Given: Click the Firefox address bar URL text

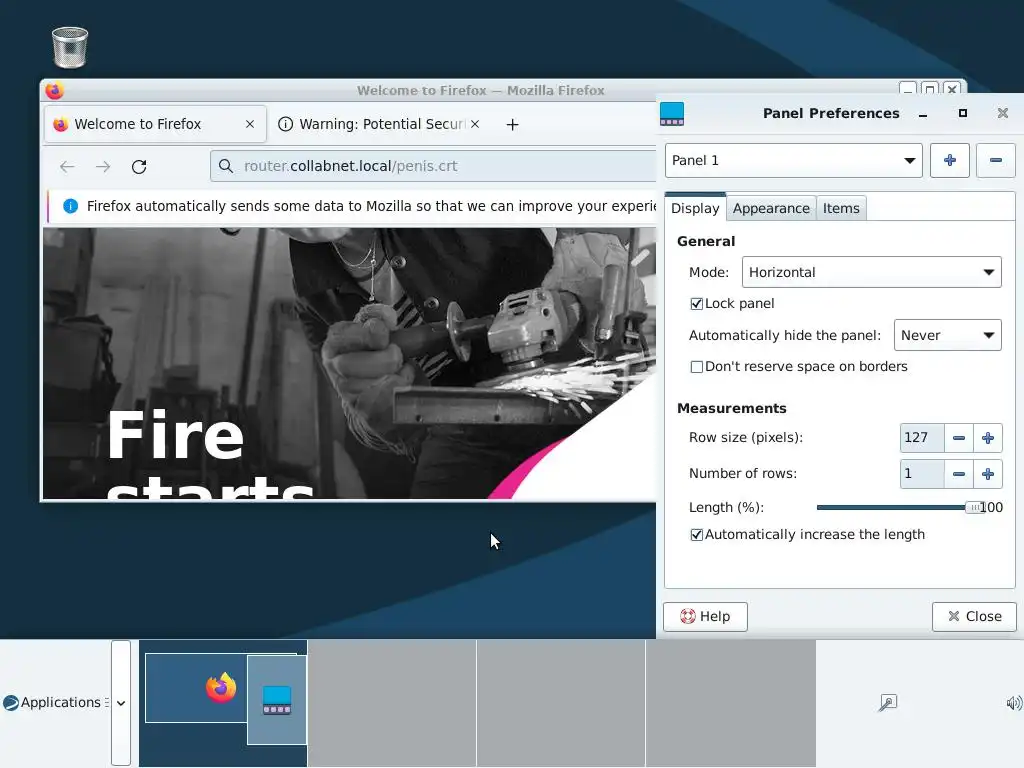Looking at the screenshot, I should tap(351, 166).
